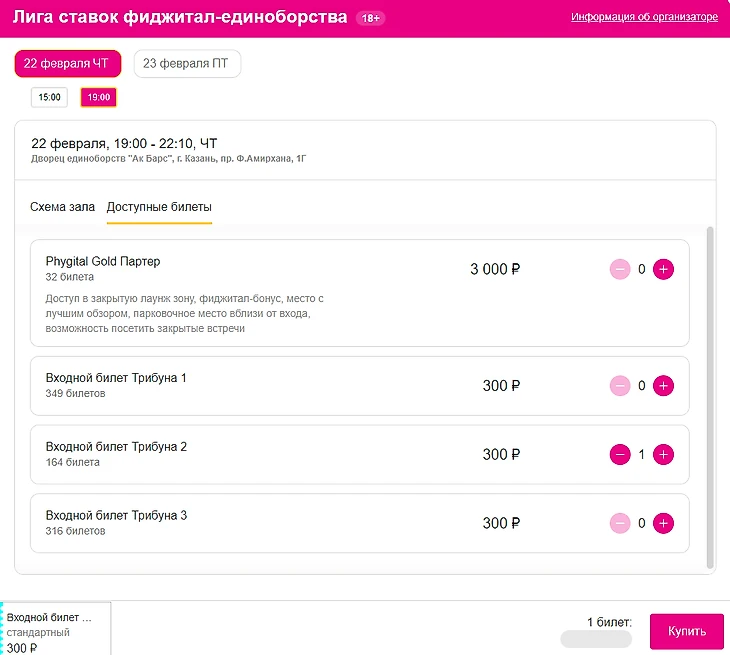Click the Купить button
This screenshot has width=730, height=655.
[x=687, y=631]
